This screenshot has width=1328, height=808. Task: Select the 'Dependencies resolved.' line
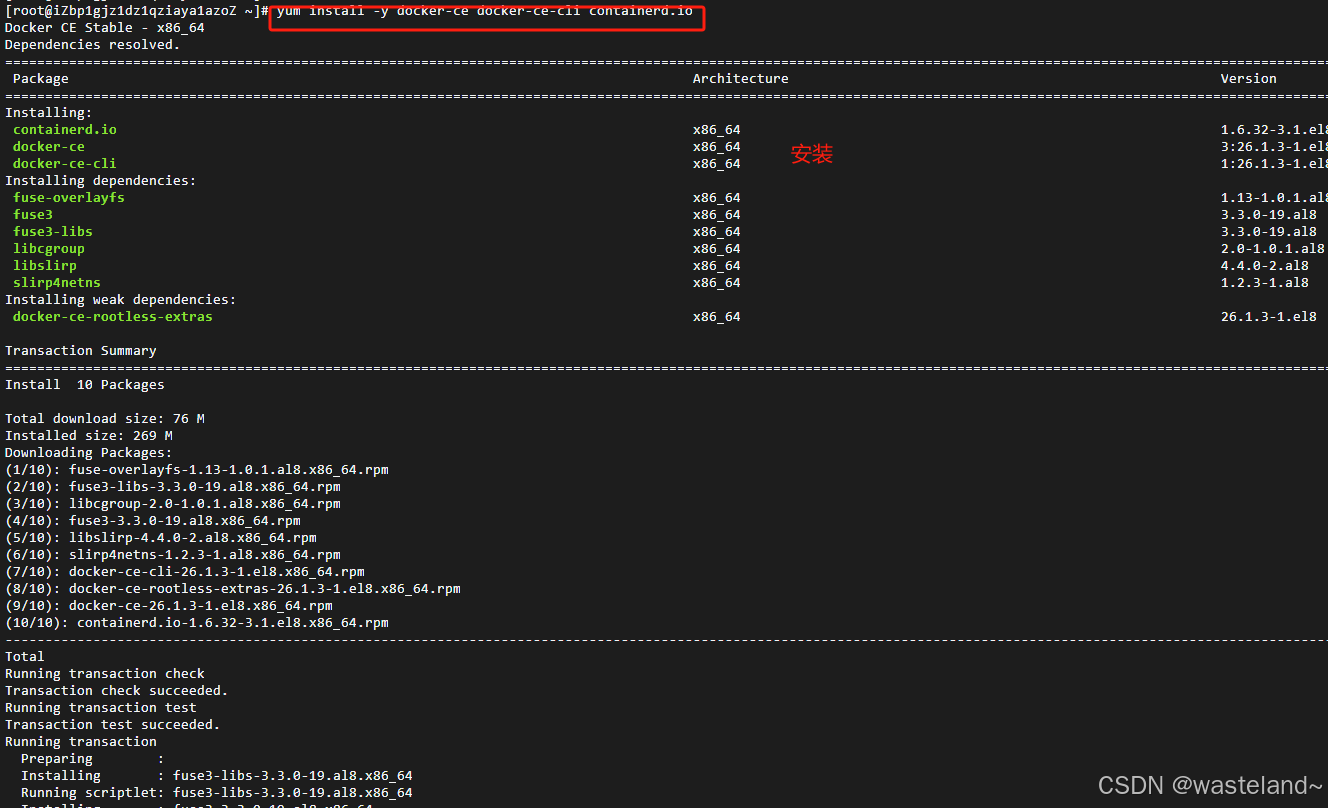coord(93,45)
